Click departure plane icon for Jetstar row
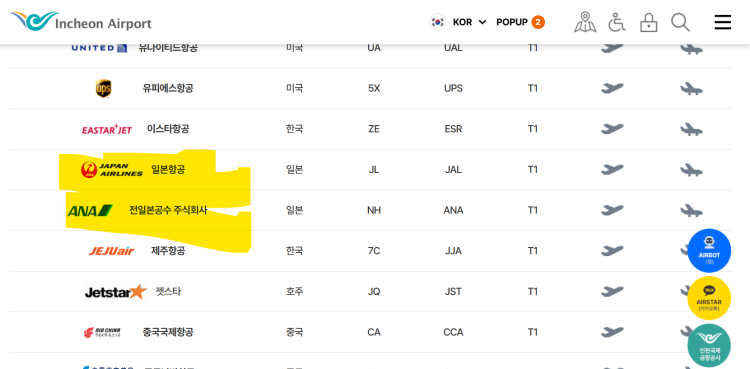Image resolution: width=750 pixels, height=369 pixels. coord(612,291)
